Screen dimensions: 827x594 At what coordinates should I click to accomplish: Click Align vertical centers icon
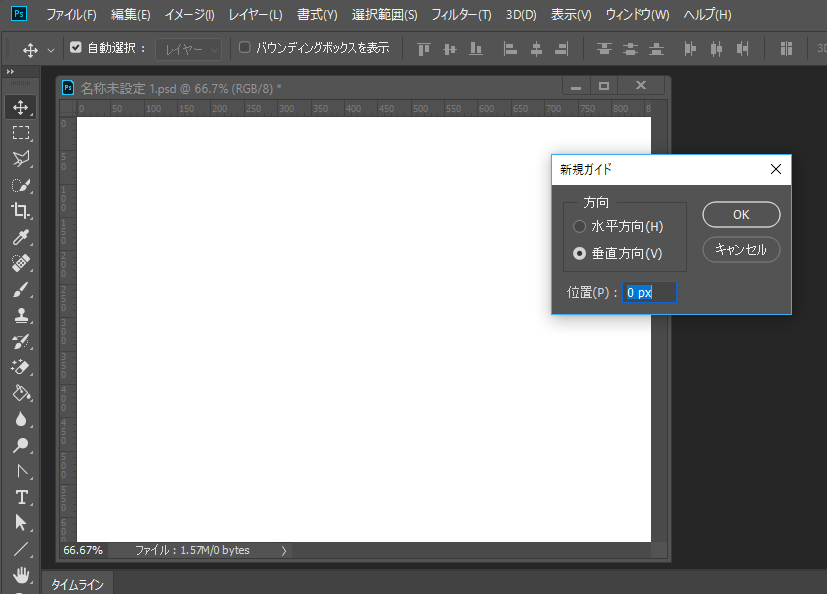pyautogui.click(x=449, y=49)
